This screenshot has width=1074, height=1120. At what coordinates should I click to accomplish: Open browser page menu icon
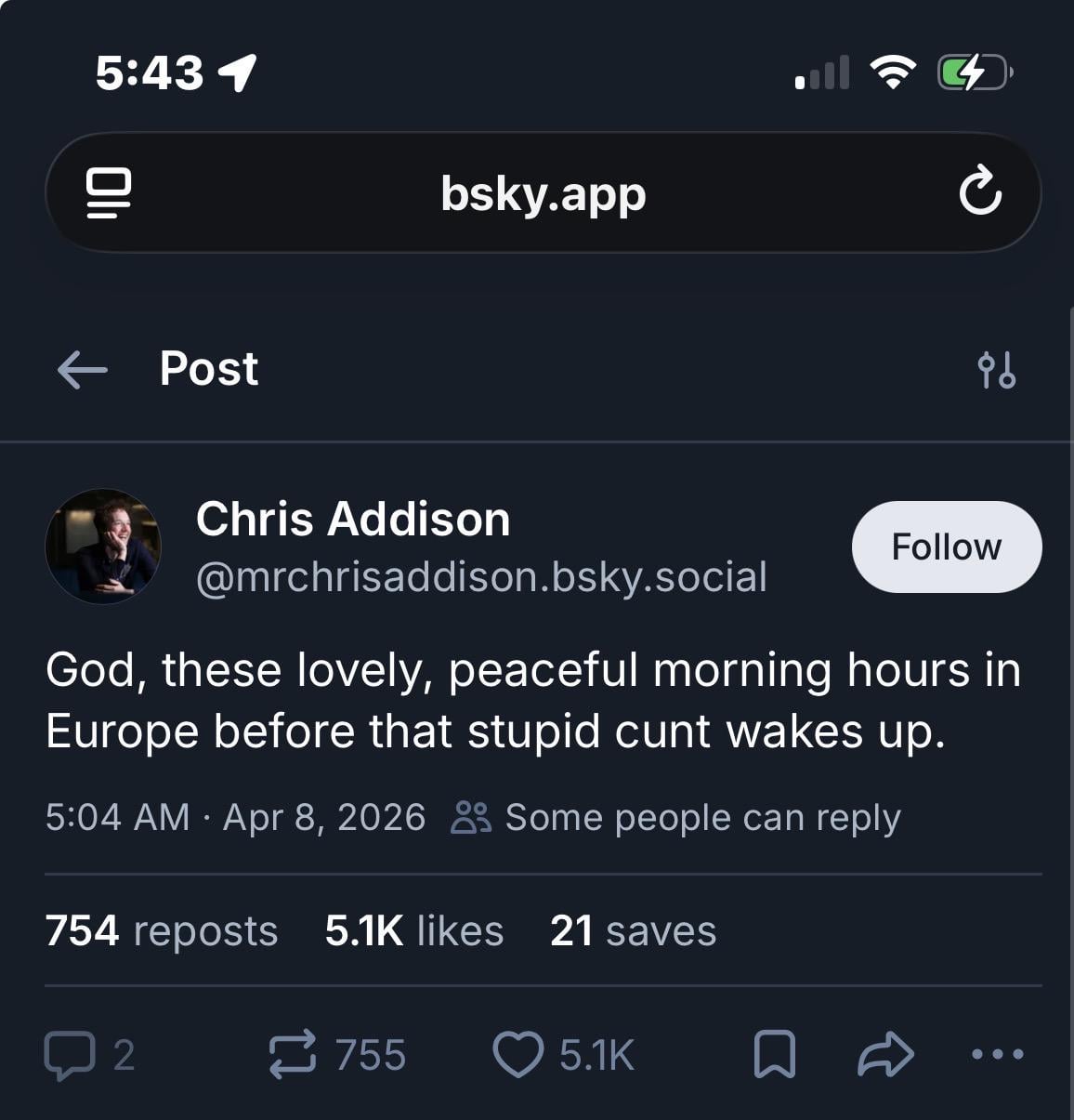click(108, 192)
